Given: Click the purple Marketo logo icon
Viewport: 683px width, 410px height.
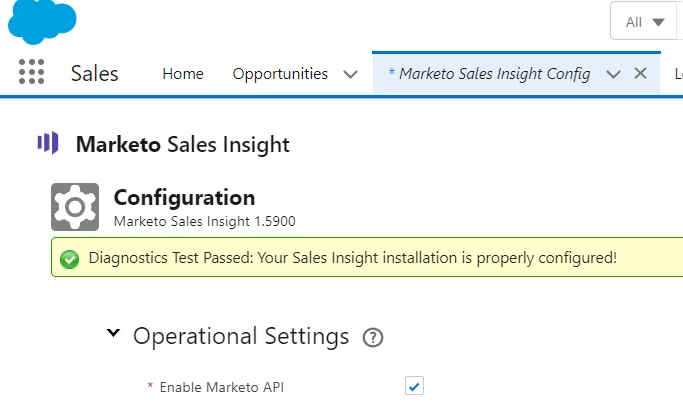Looking at the screenshot, I should (x=48, y=143).
